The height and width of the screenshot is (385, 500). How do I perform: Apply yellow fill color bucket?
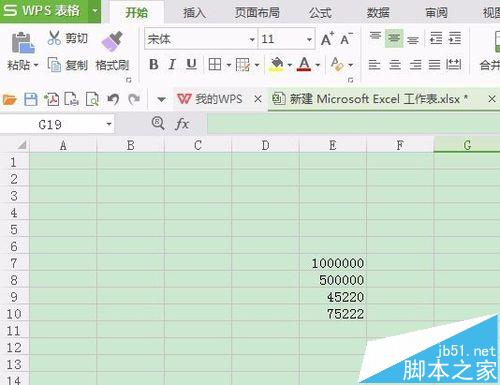[277, 65]
